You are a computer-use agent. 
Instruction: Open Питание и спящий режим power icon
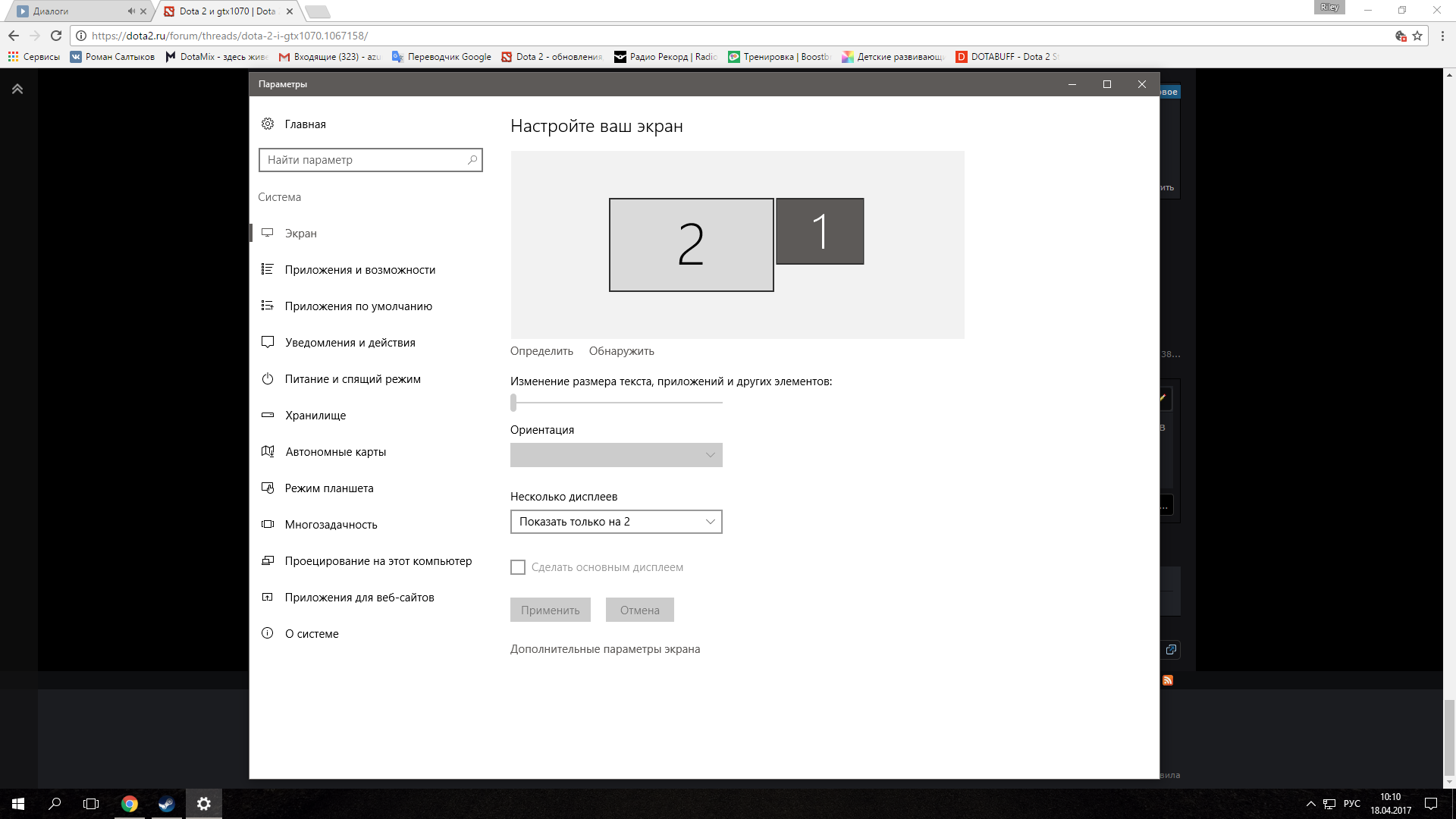coord(268,378)
